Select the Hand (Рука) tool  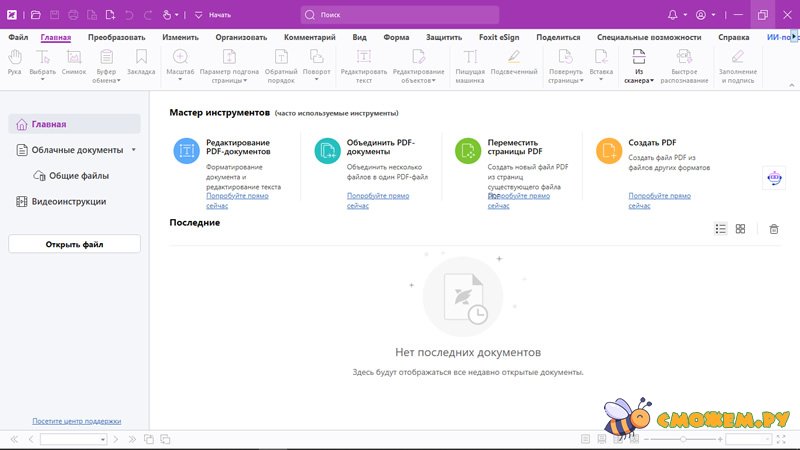[14, 63]
